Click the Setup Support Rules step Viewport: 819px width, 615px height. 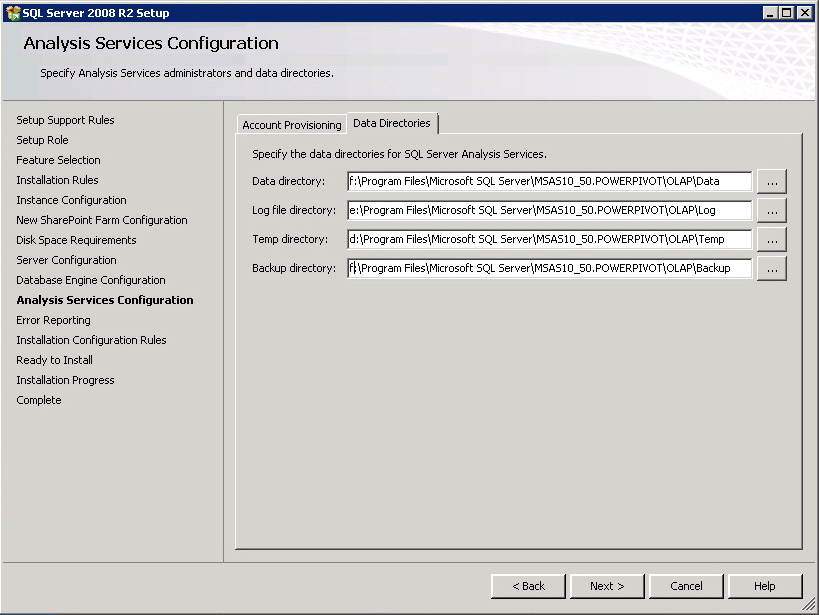click(x=65, y=120)
